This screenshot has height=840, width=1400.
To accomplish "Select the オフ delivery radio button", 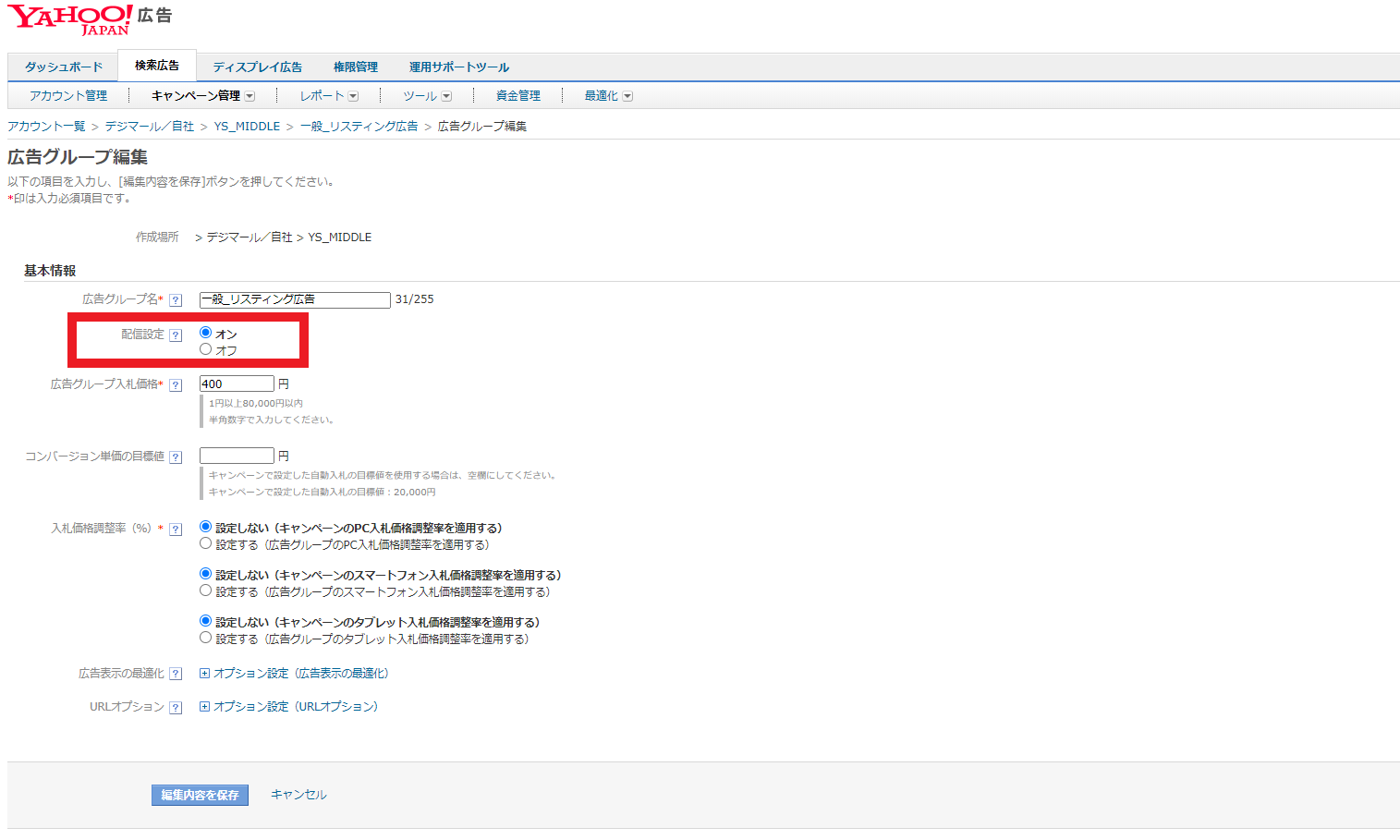I will (206, 349).
